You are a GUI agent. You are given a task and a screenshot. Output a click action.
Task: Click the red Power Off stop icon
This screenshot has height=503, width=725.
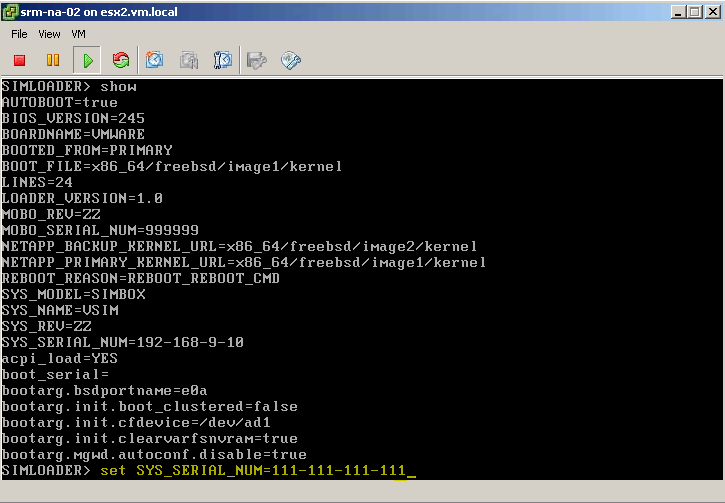tap(19, 60)
